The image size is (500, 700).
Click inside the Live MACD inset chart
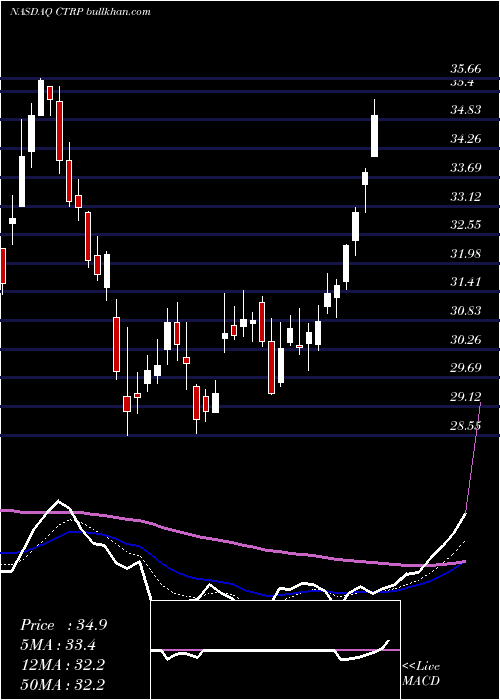pos(275,650)
